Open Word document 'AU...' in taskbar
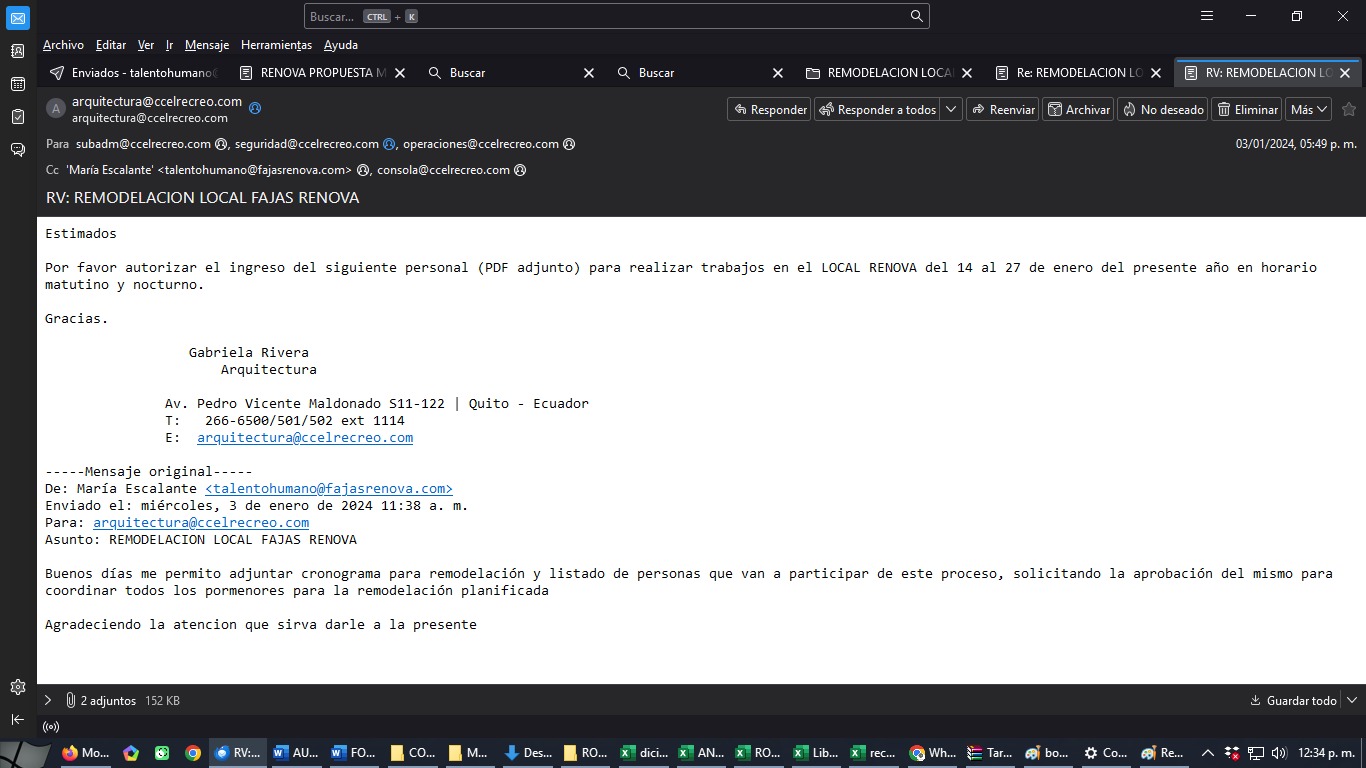Image resolution: width=1366 pixels, height=768 pixels. click(295, 753)
